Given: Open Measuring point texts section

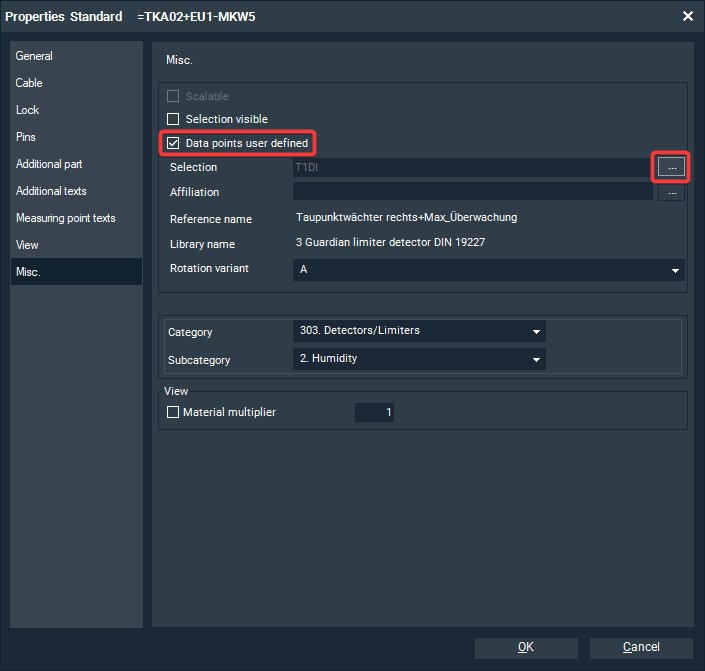Looking at the screenshot, I should pyautogui.click(x=66, y=218).
